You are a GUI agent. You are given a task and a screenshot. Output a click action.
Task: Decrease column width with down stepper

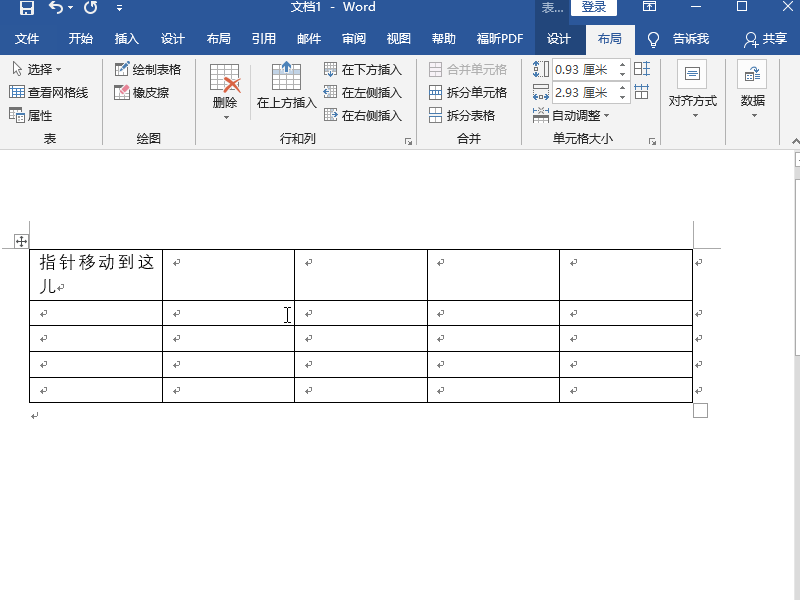pyautogui.click(x=623, y=97)
